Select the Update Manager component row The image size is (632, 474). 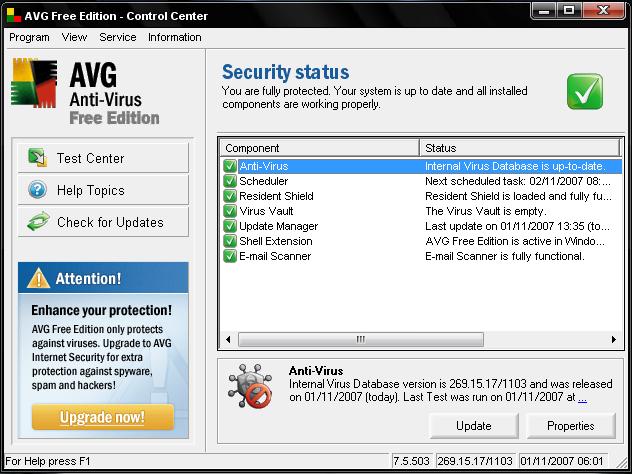point(421,226)
